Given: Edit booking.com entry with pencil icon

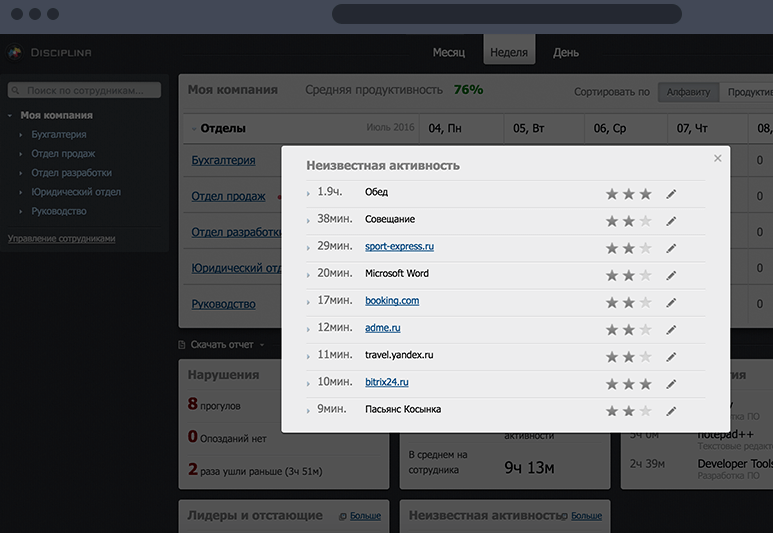Looking at the screenshot, I should coord(671,303).
